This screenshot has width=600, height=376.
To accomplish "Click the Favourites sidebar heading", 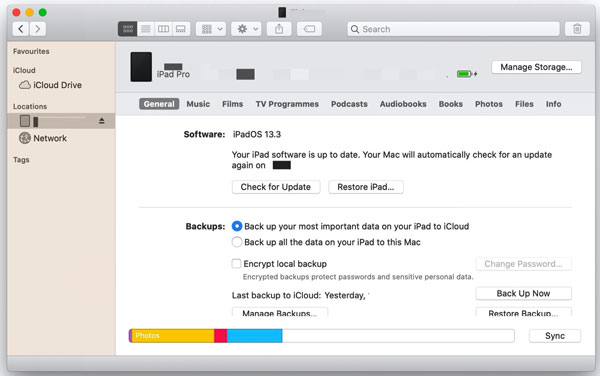I will pos(31,51).
